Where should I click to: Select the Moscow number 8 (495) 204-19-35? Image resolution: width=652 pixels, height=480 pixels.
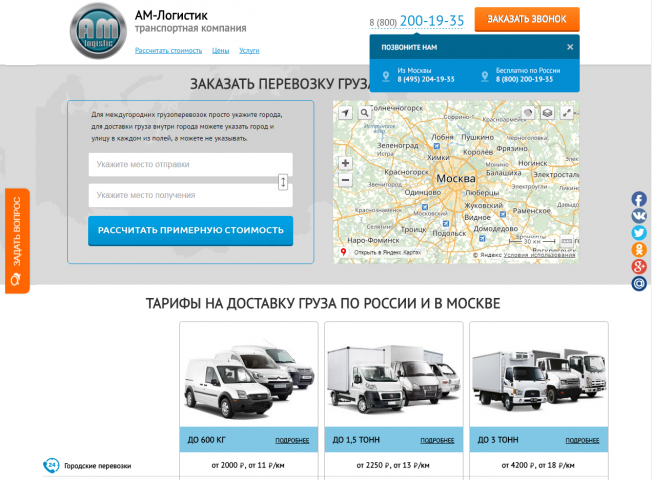[426, 79]
